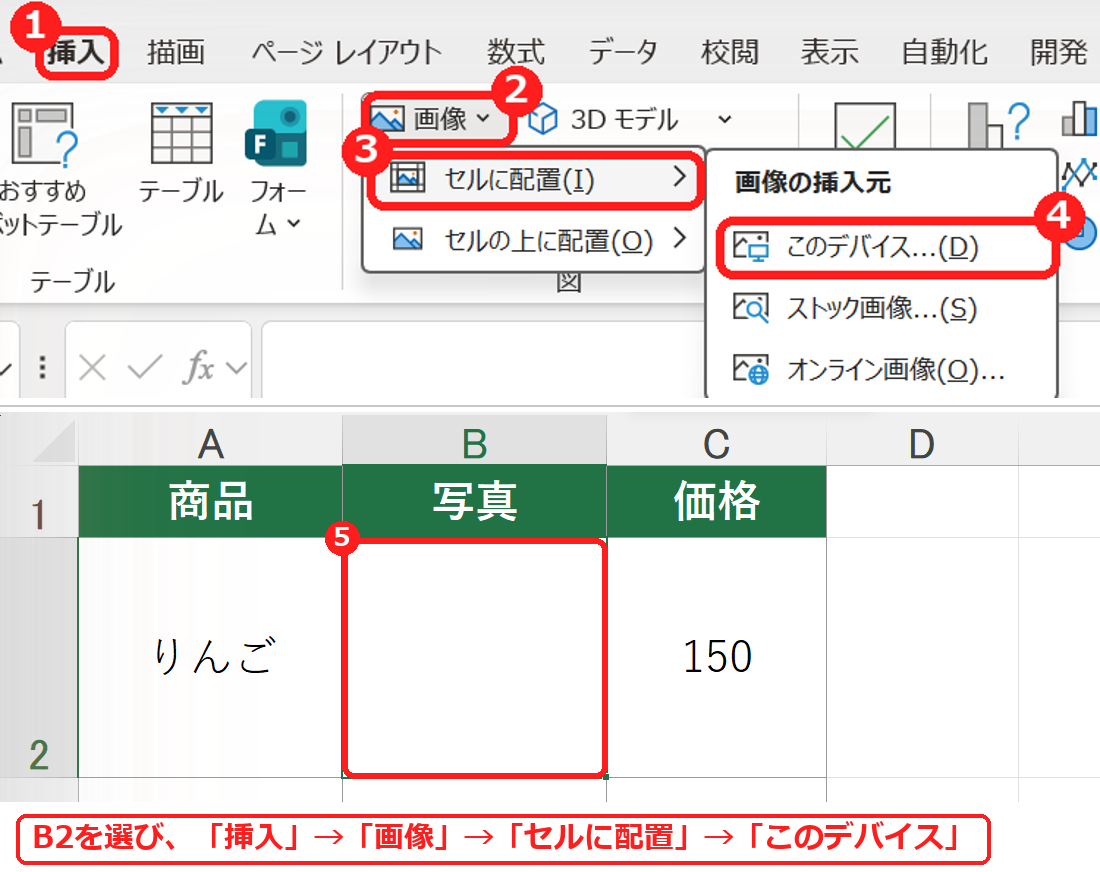Click the りんご cell
Screen dimensions: 1100x872
[210, 657]
